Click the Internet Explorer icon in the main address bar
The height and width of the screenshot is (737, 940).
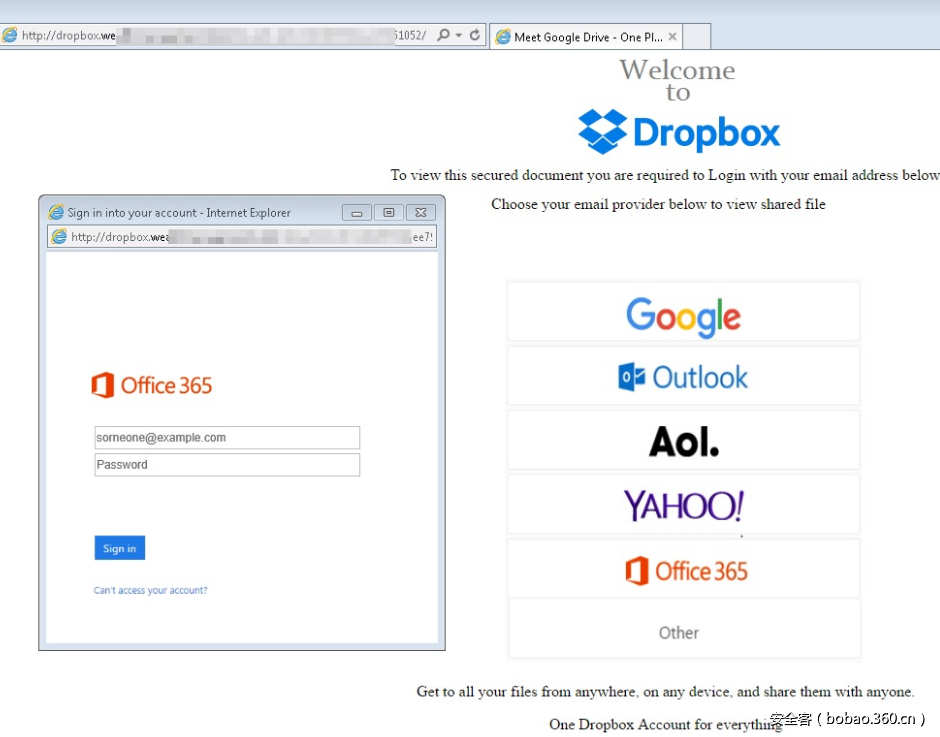click(10, 35)
